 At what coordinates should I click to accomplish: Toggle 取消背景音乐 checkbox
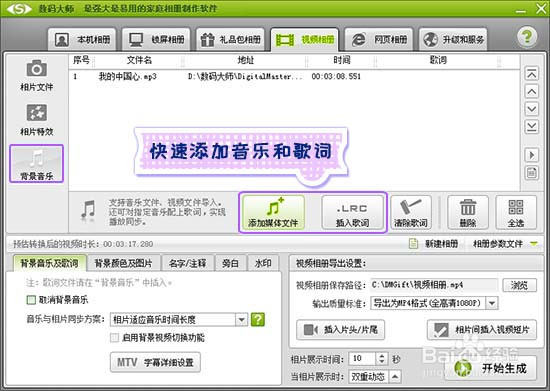(x=31, y=300)
